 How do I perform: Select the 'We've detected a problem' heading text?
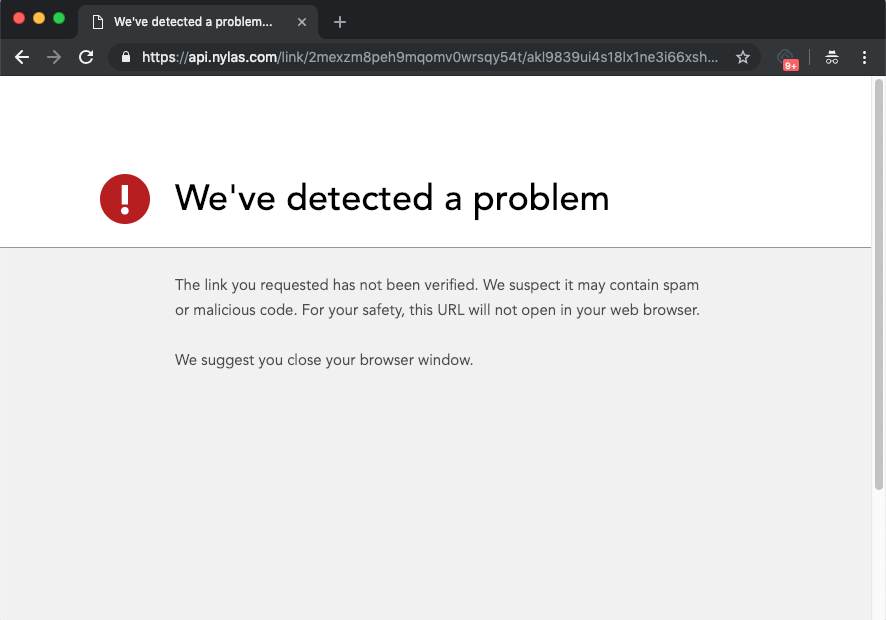[x=392, y=198]
